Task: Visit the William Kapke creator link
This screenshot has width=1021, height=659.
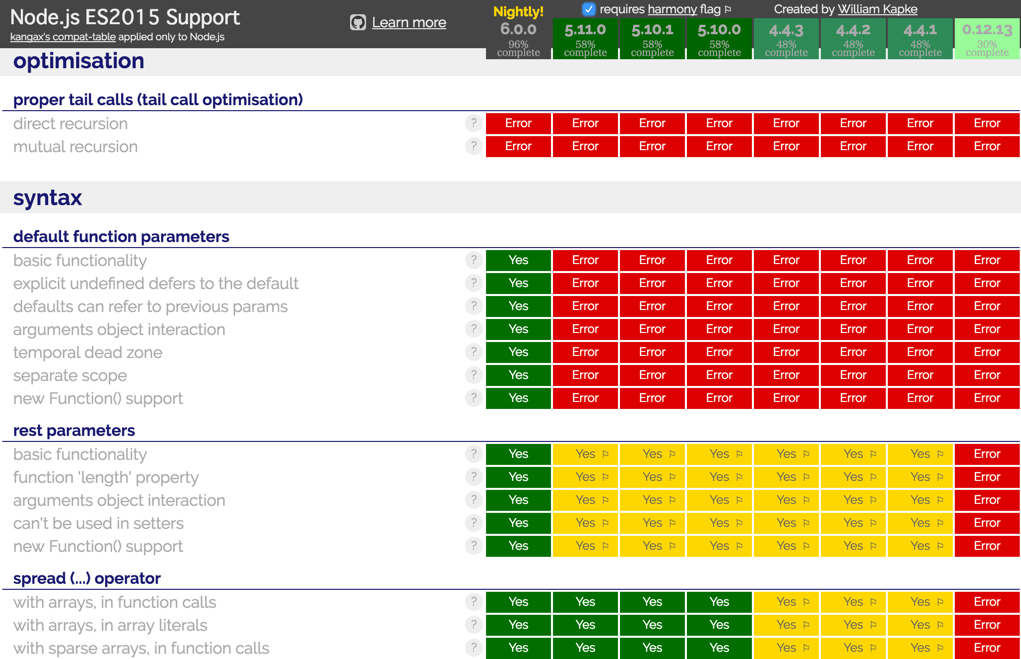Action: point(877,9)
